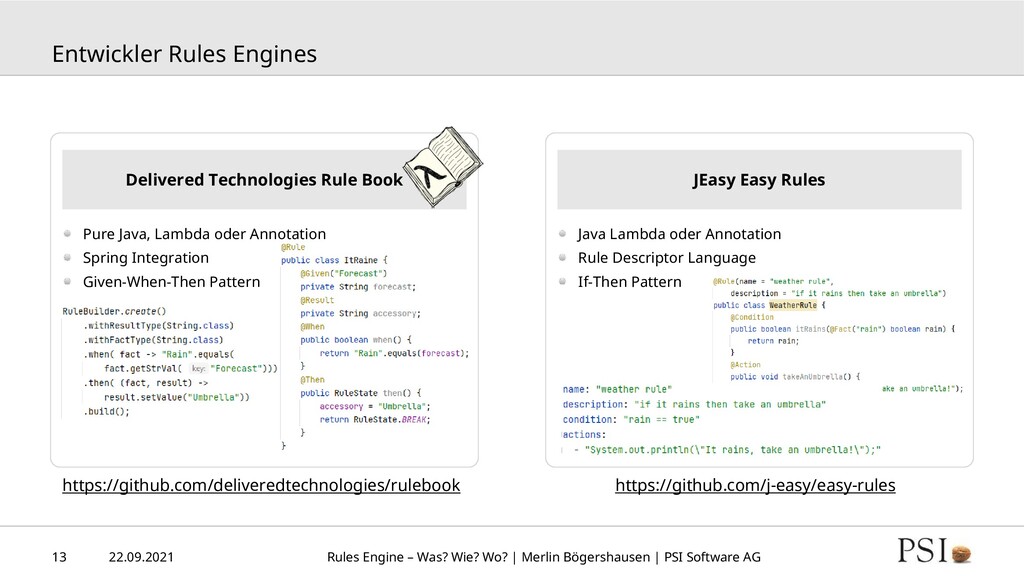Click the 'accessory = "Umbrella";' code line
The image size is (1024, 576).
pos(375,406)
